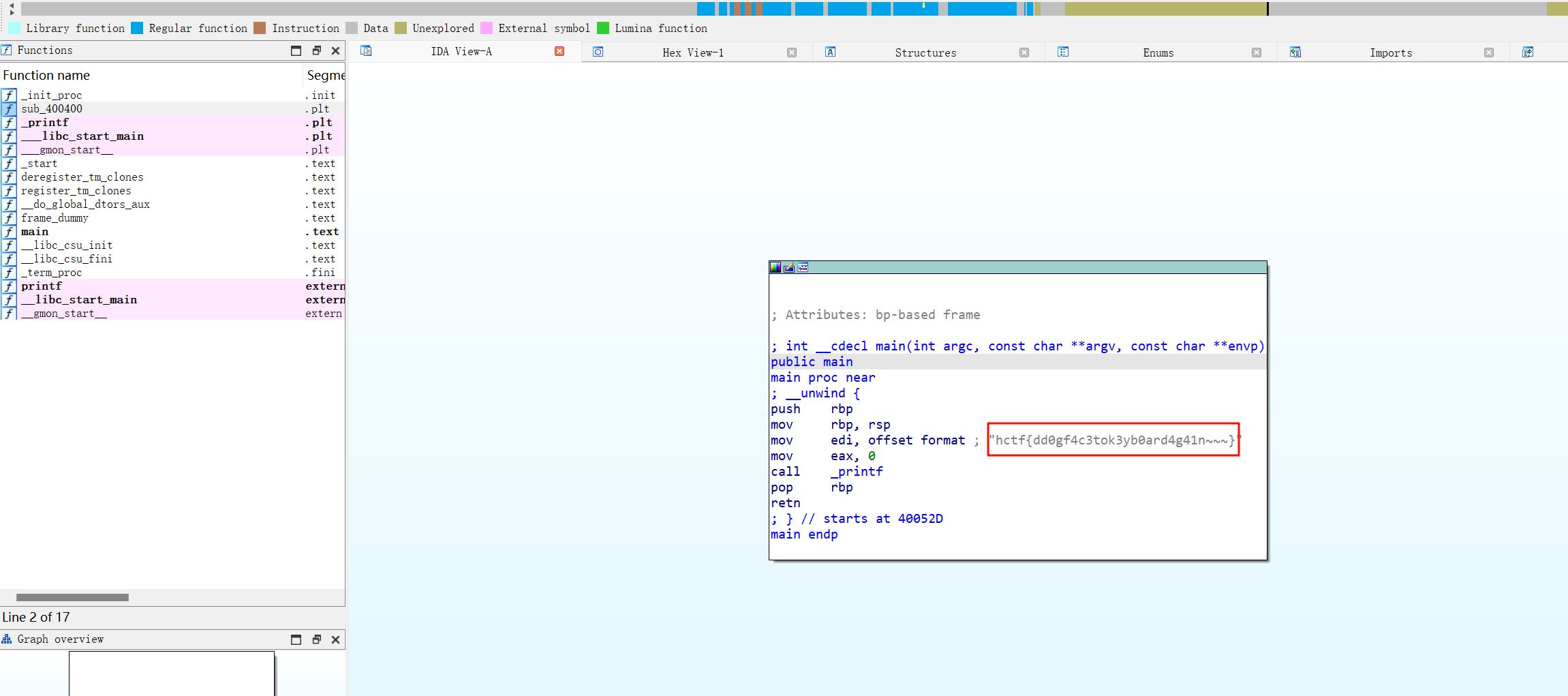Click the pencil edit icon on the graph node
1568x696 pixels.
pyautogui.click(x=789, y=267)
